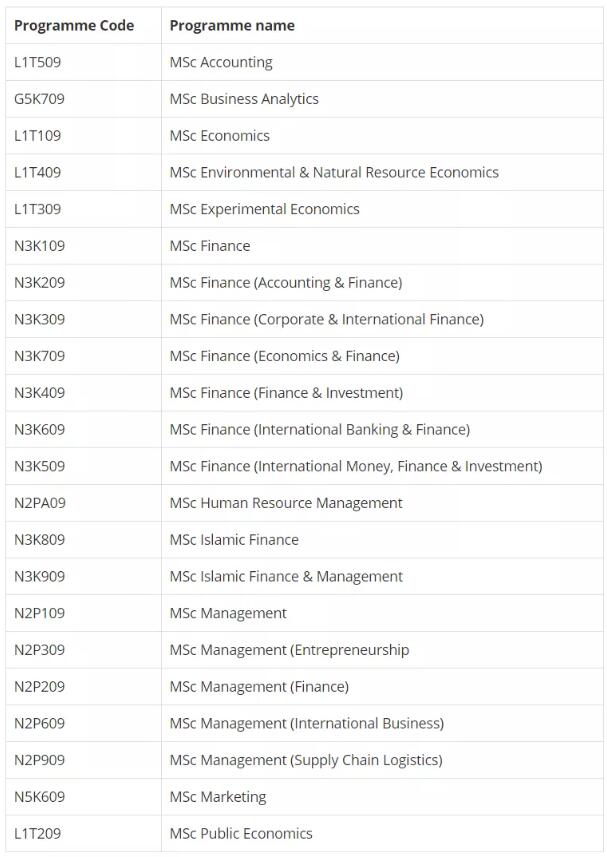Select the plain MSc Finance entry
The width and height of the screenshot is (607, 857).
coord(210,246)
